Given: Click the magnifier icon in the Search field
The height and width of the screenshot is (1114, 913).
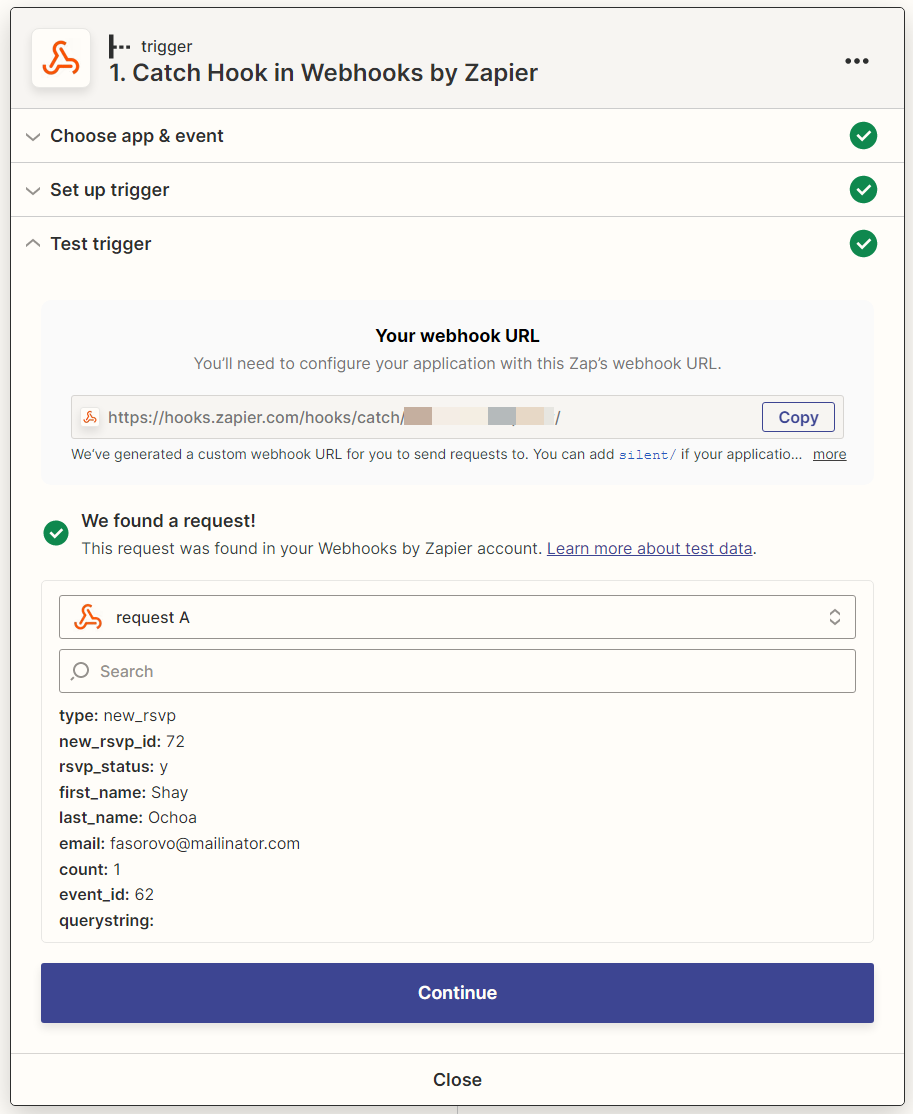Looking at the screenshot, I should [80, 670].
